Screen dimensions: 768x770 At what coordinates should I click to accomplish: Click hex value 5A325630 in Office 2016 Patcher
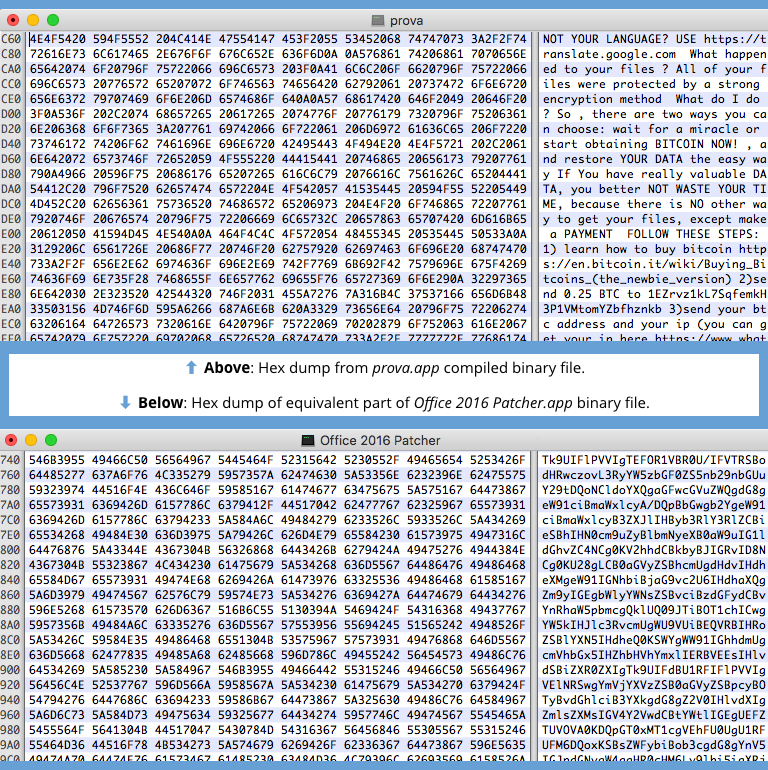372,700
